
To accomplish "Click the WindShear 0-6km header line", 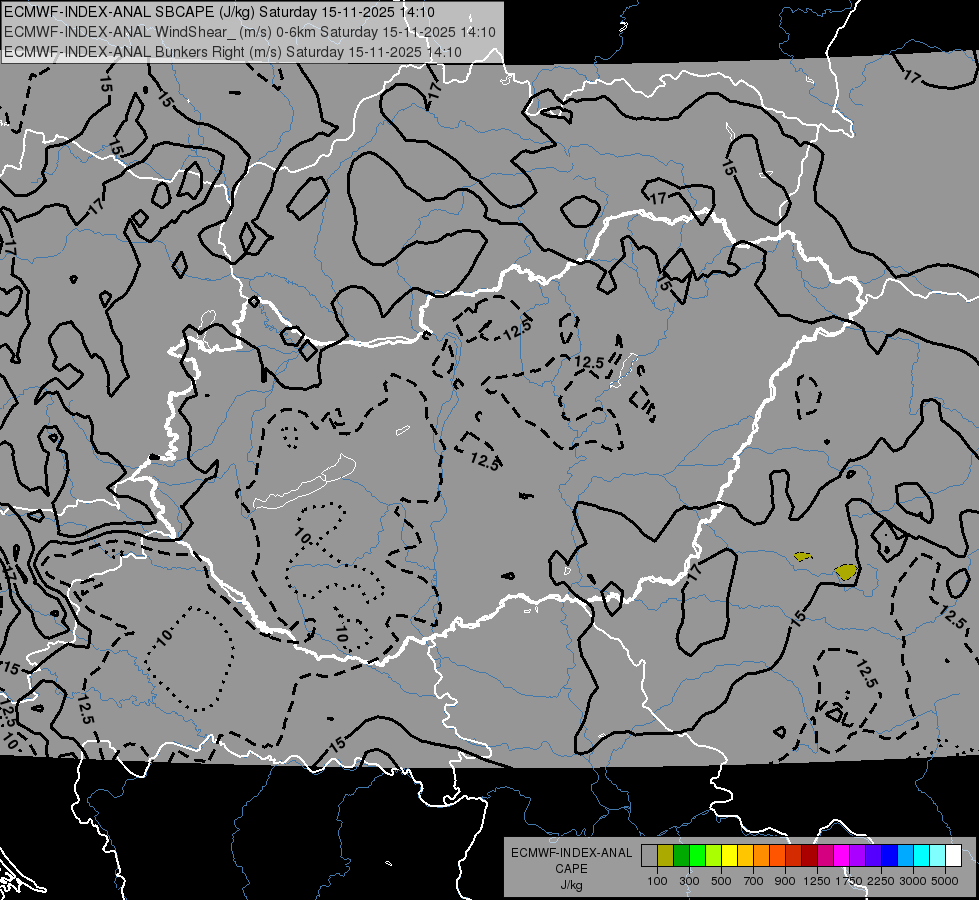I will click(250, 32).
